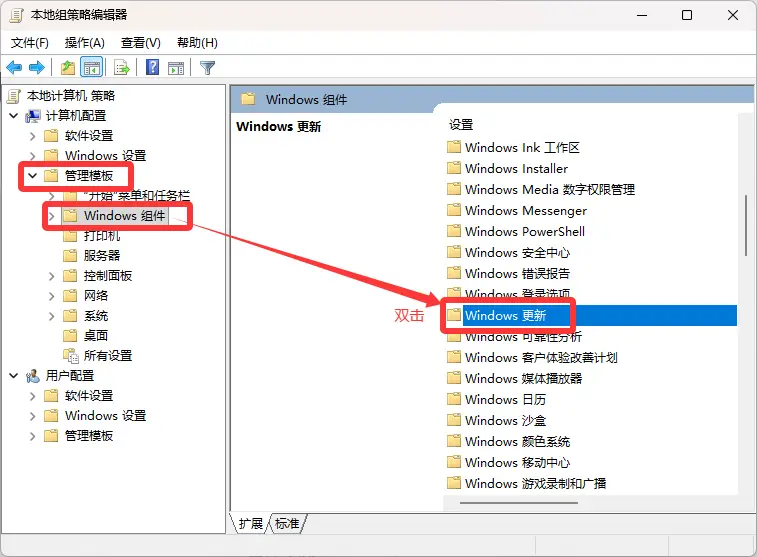The width and height of the screenshot is (757, 557).
Task: Expand the 控制面板 tree node
Action: pyautogui.click(x=52, y=276)
